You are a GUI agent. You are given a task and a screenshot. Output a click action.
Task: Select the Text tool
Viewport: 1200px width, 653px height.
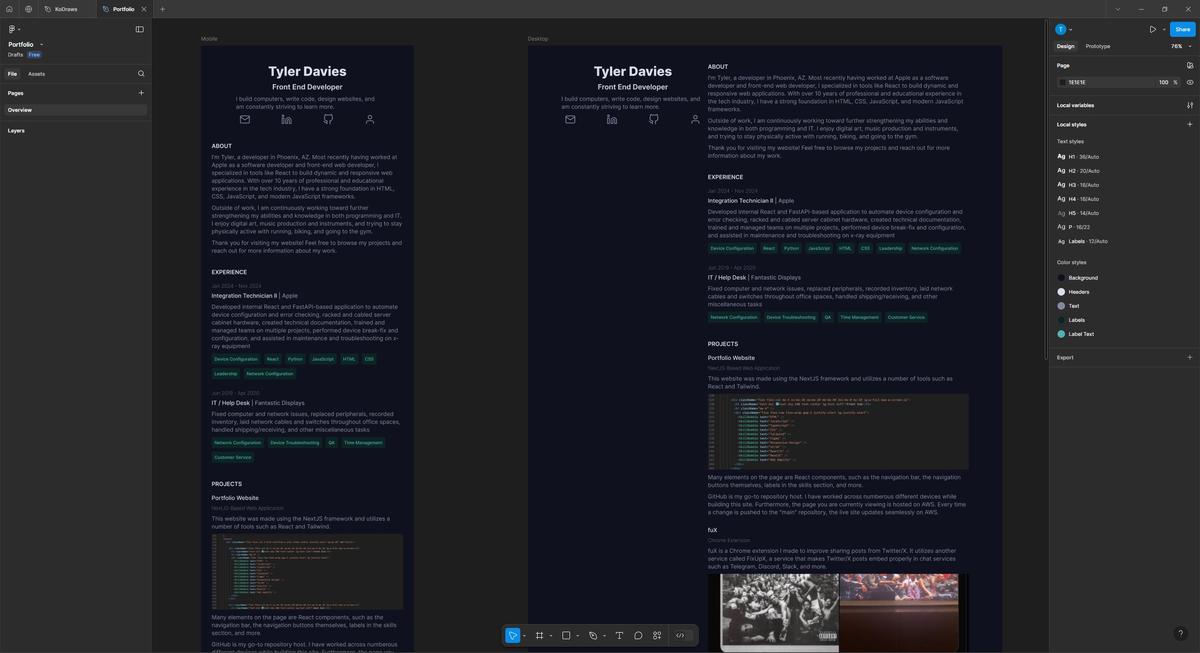(619, 635)
